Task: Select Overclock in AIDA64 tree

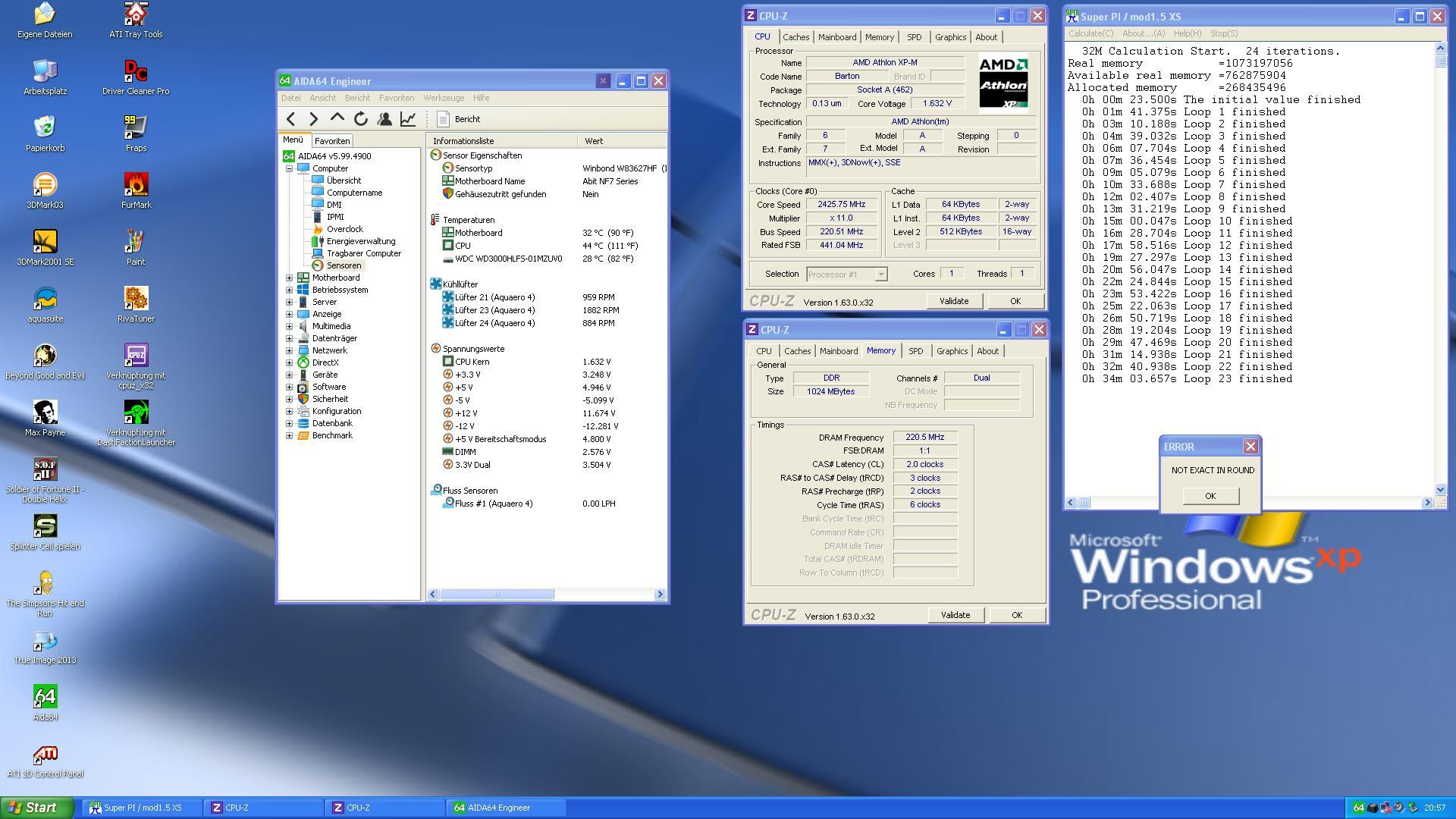Action: [x=344, y=229]
